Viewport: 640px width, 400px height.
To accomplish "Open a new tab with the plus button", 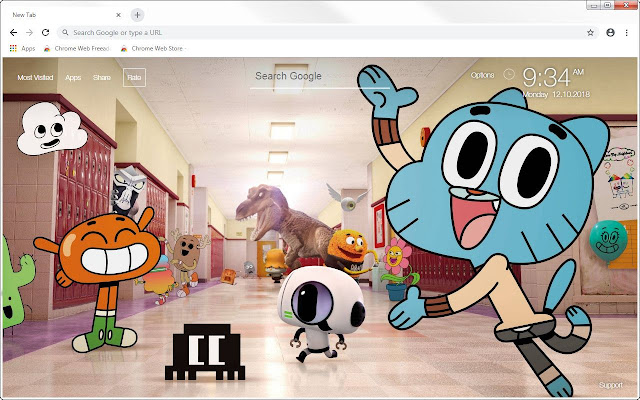I will point(138,15).
